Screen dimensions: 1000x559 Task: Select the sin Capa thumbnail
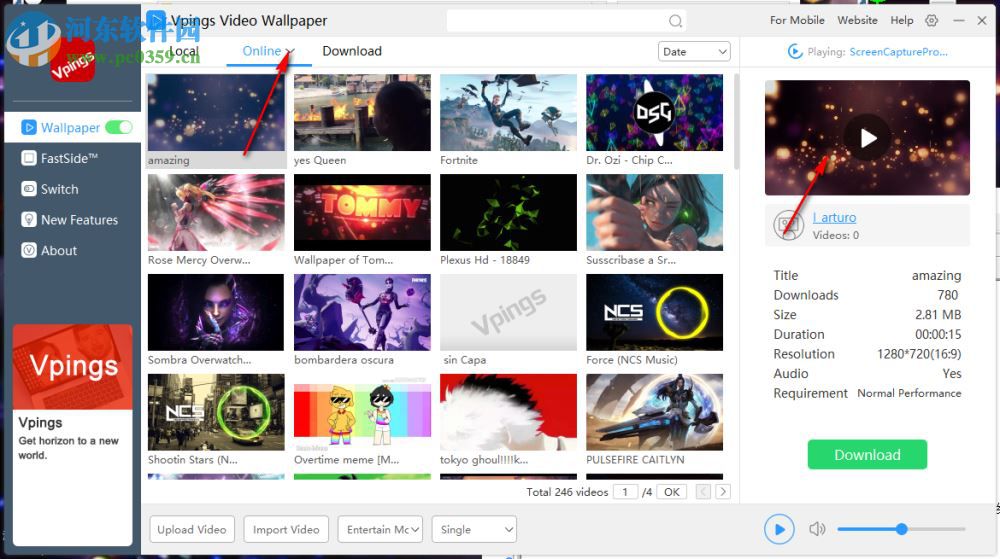click(508, 312)
